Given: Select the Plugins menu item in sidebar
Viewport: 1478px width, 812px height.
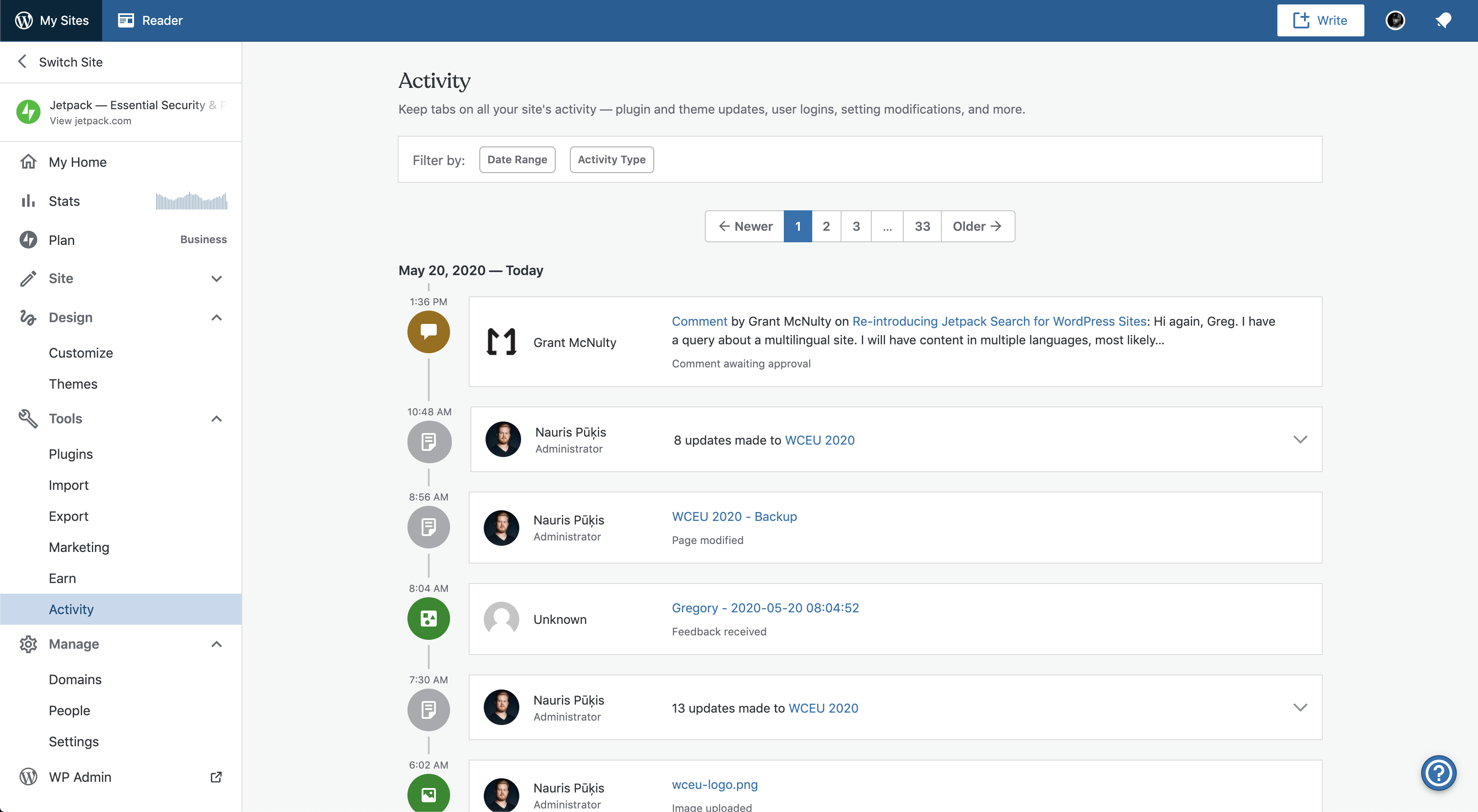Looking at the screenshot, I should [x=70, y=454].
